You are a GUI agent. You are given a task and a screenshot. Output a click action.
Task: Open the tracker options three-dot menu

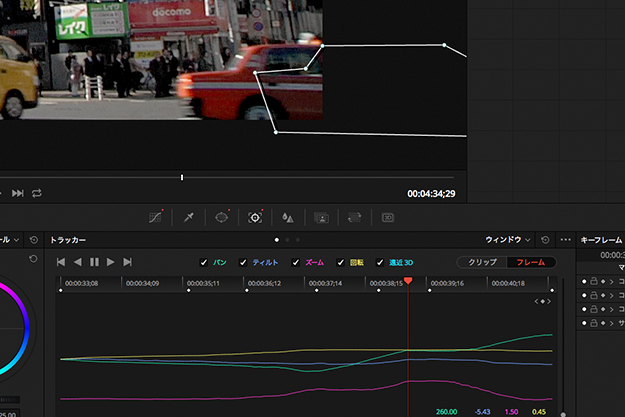click(x=566, y=240)
